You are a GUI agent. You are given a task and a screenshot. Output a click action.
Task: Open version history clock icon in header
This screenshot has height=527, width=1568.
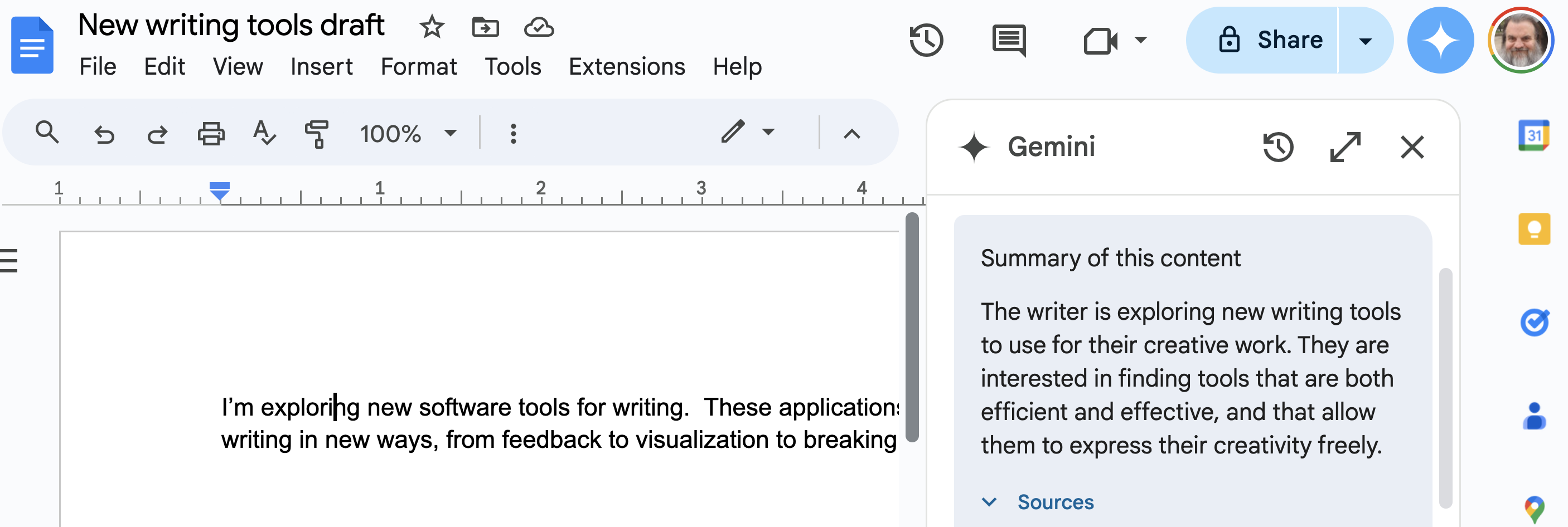pos(926,40)
